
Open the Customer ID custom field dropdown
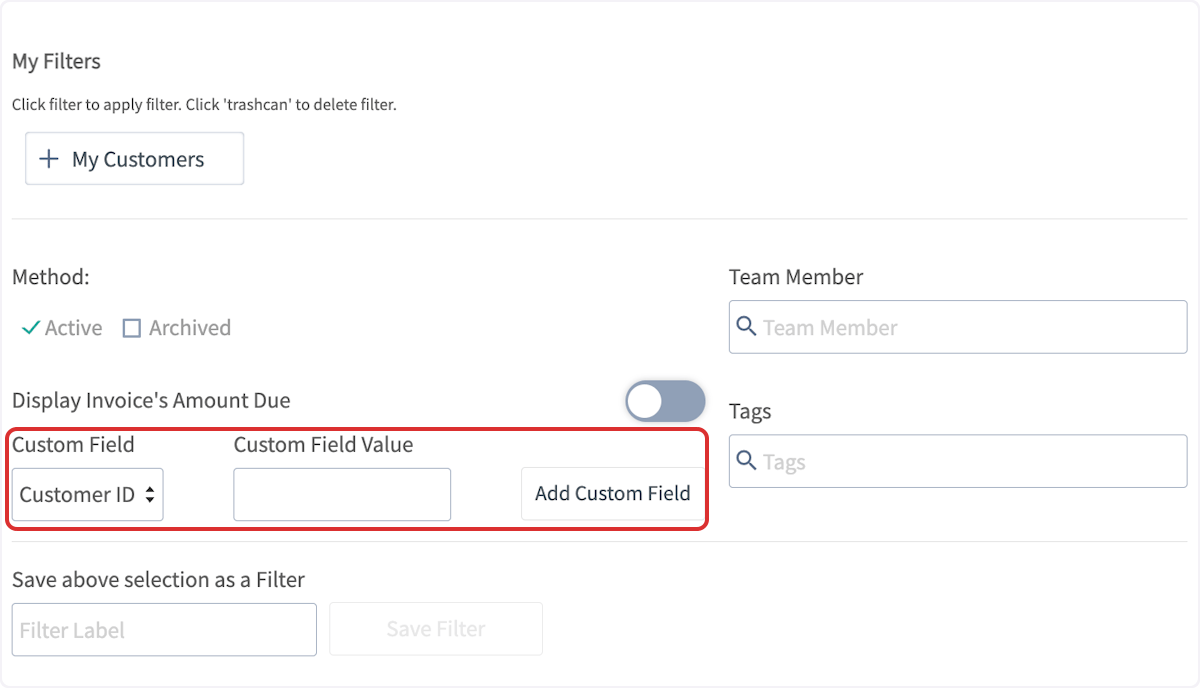coord(88,494)
